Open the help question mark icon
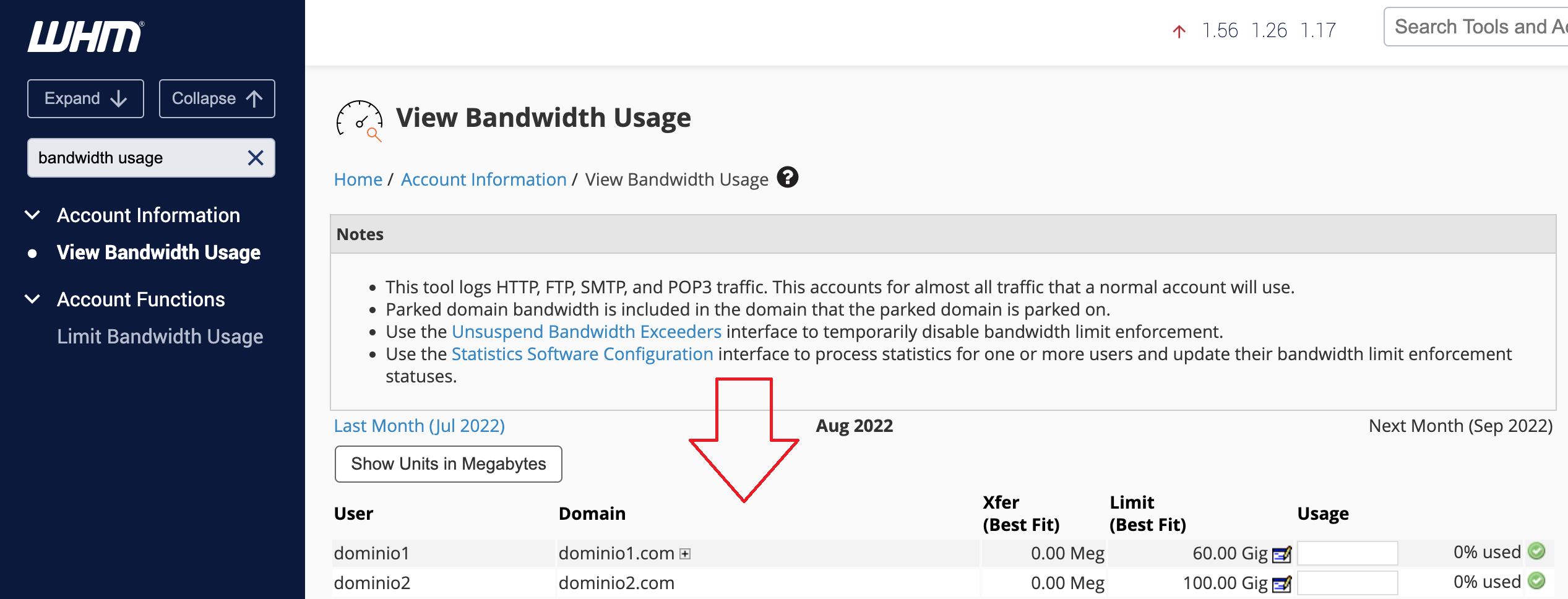Viewport: 1568px width, 599px height. [x=788, y=178]
